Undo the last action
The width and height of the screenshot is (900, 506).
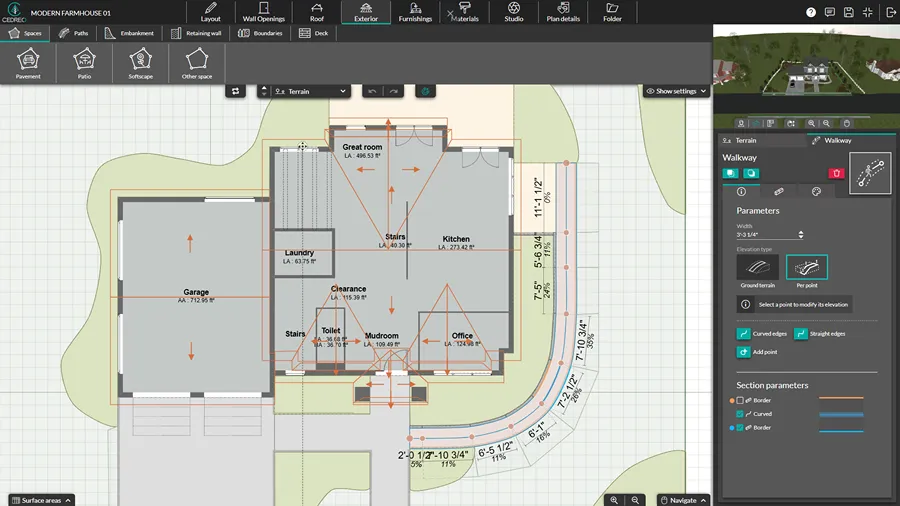click(x=373, y=91)
